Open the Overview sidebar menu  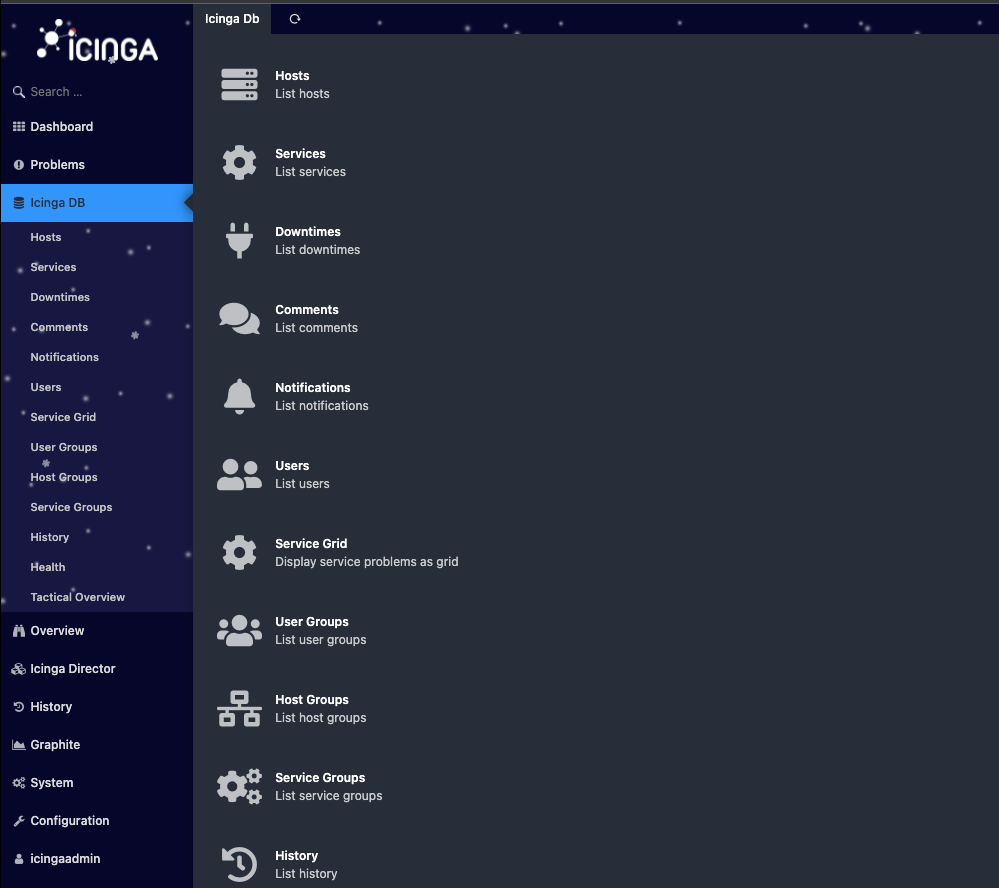click(x=57, y=631)
